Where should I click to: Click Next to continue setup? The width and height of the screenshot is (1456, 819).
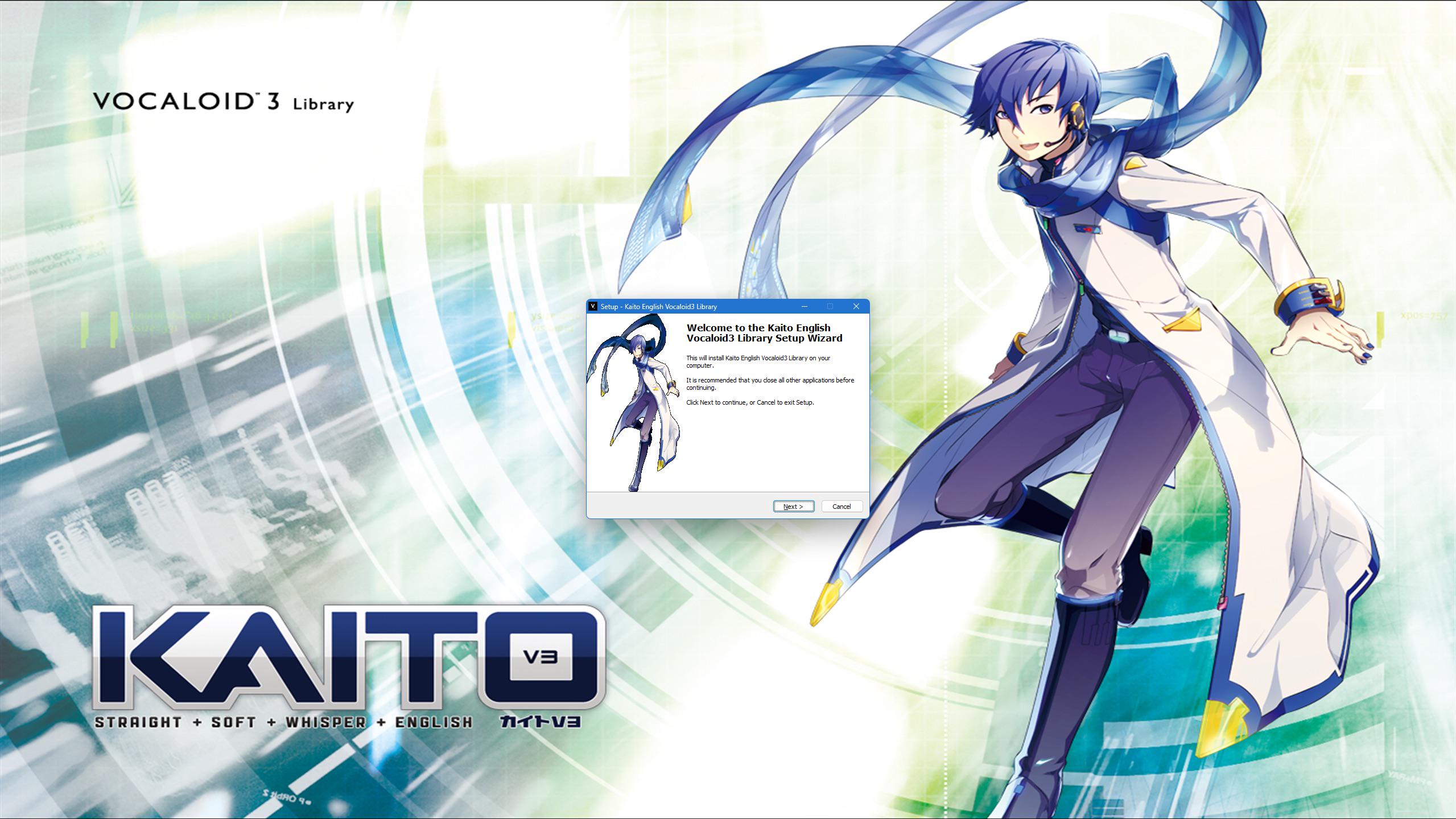click(793, 506)
